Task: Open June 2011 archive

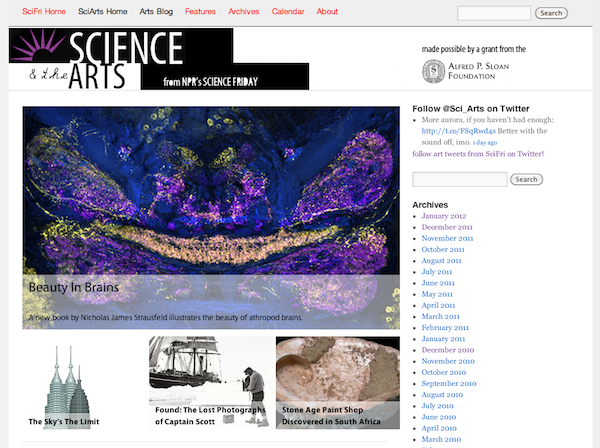Action: [438, 283]
